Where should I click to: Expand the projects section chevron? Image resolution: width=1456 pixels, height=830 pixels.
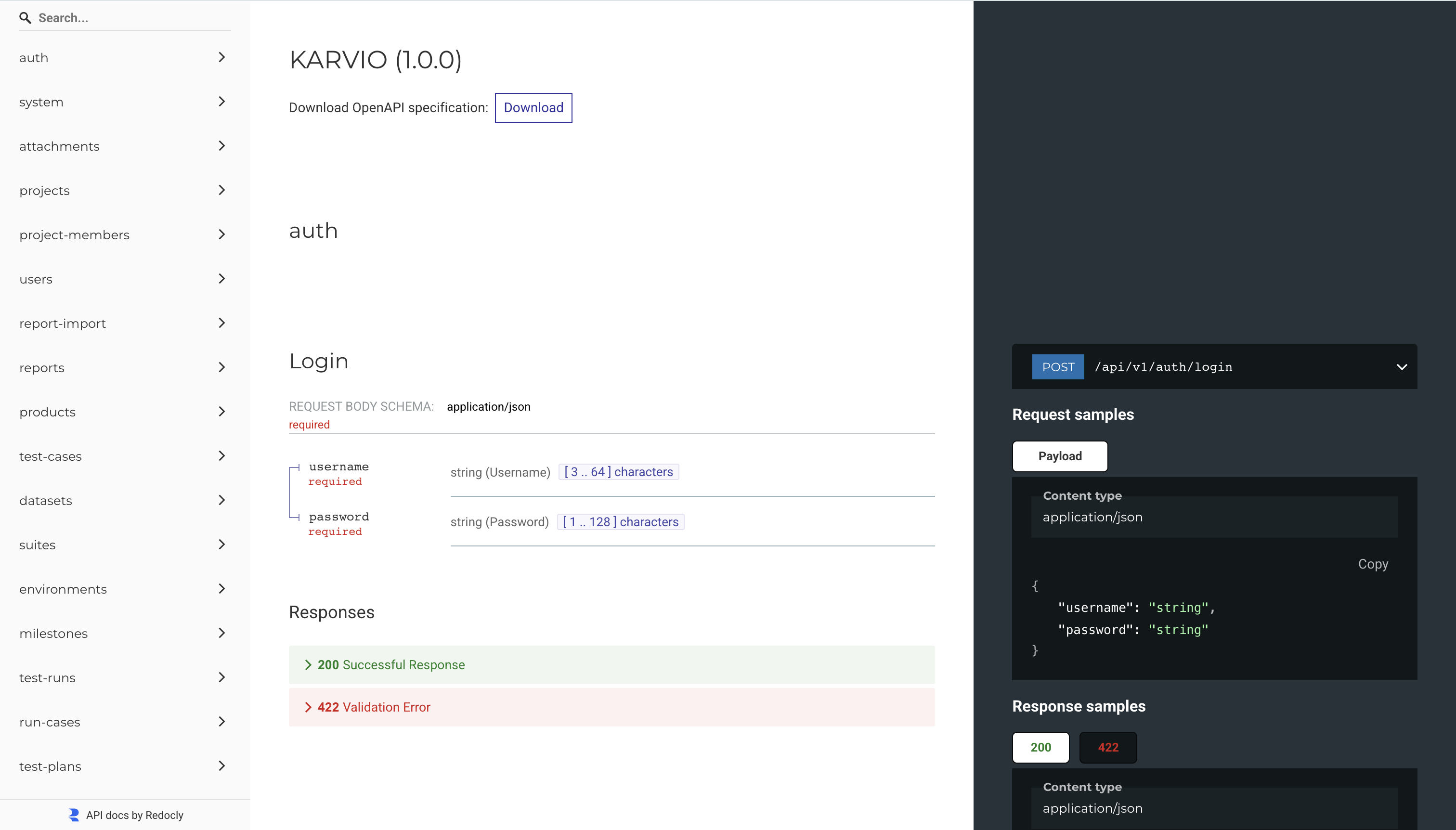pyautogui.click(x=222, y=190)
